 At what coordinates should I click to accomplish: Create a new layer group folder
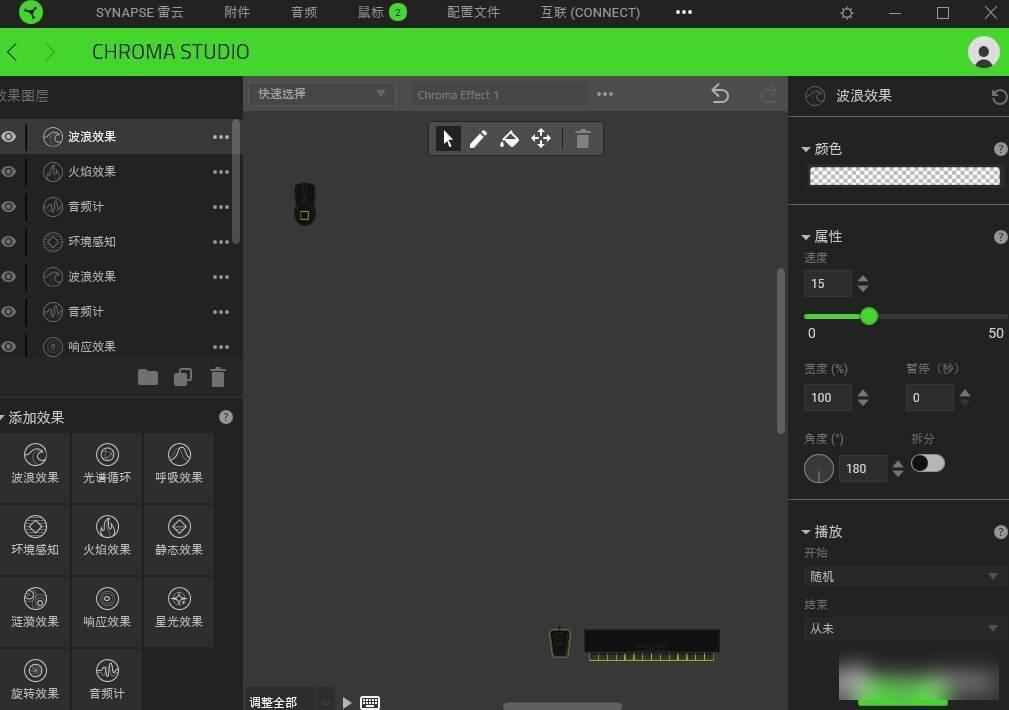pyautogui.click(x=148, y=377)
